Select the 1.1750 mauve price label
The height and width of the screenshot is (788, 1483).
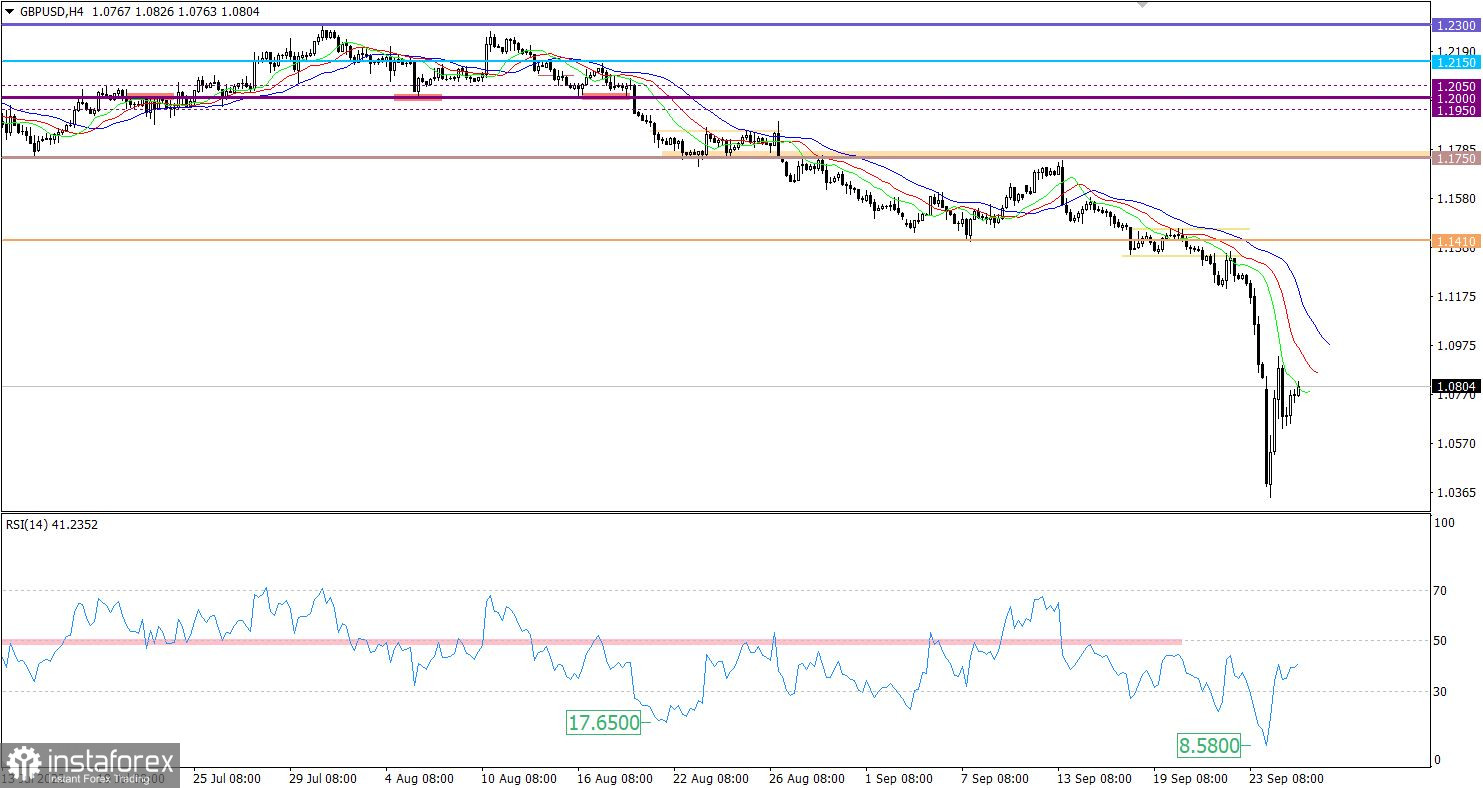(x=1455, y=159)
